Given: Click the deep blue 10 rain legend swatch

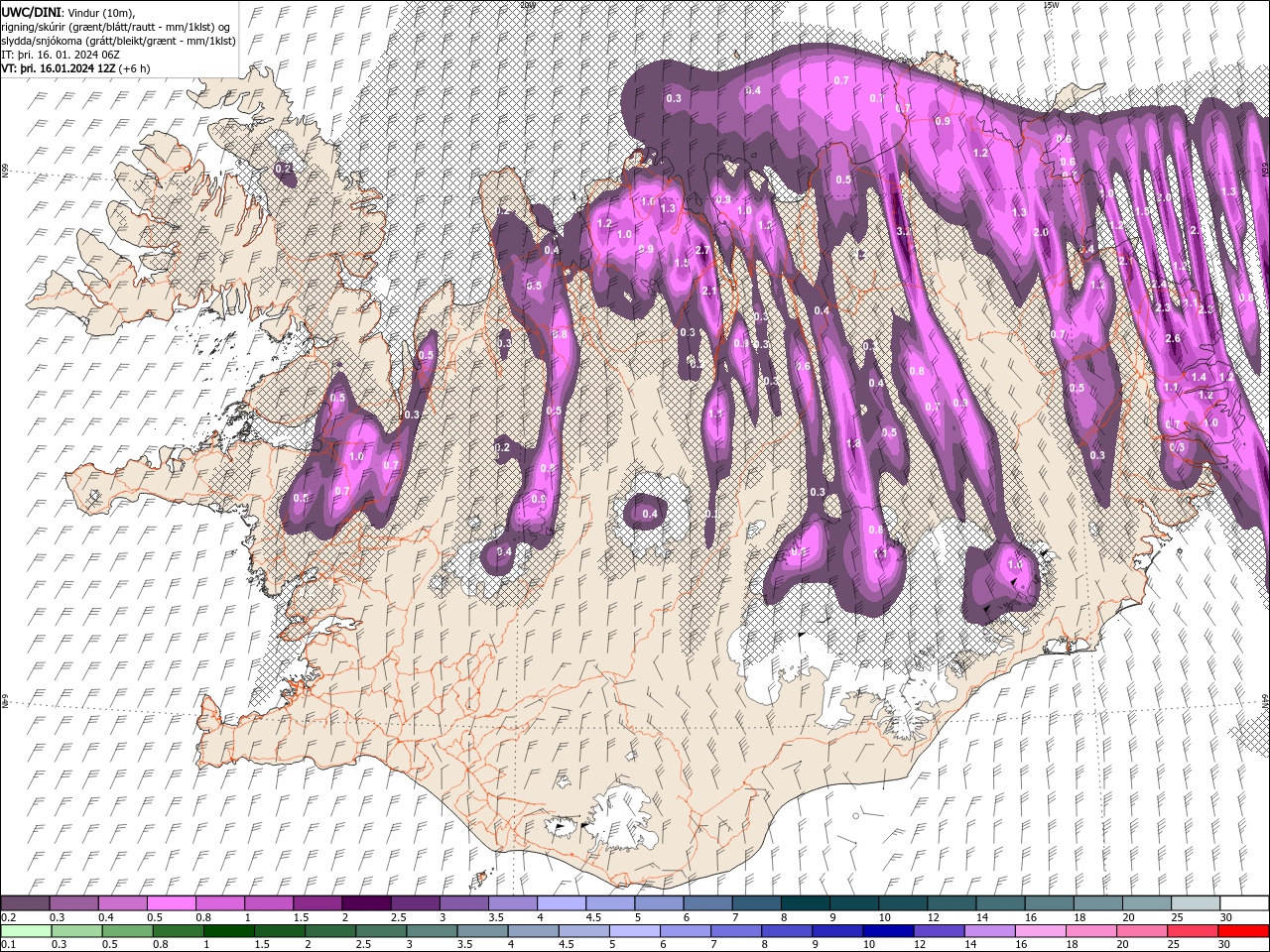Looking at the screenshot, I should 888,931.
